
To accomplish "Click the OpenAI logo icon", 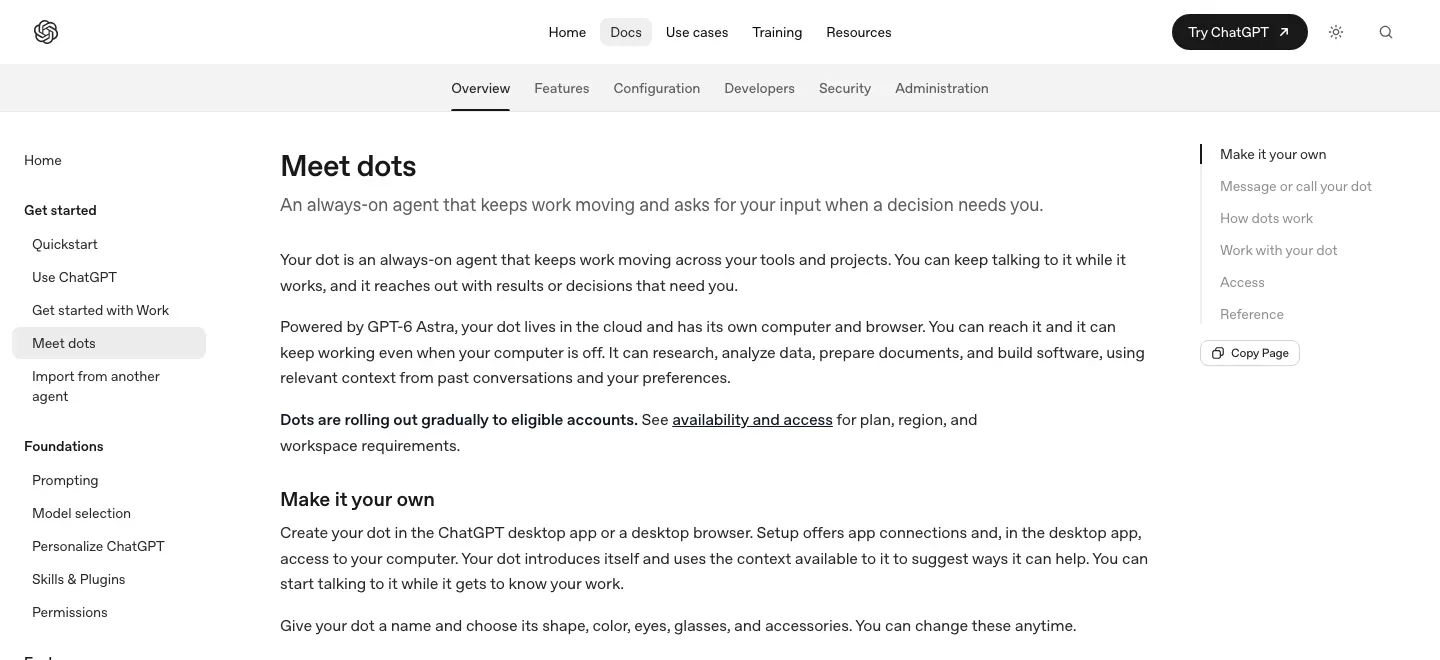I will (46, 32).
